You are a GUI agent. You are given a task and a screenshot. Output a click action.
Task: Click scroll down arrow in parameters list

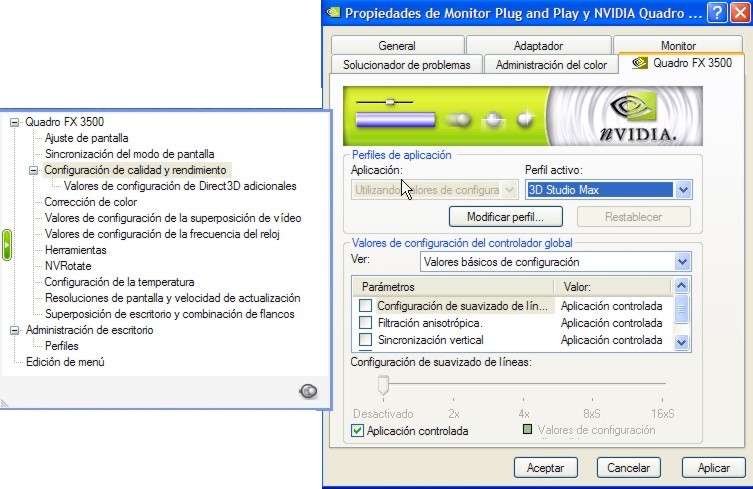coord(681,342)
